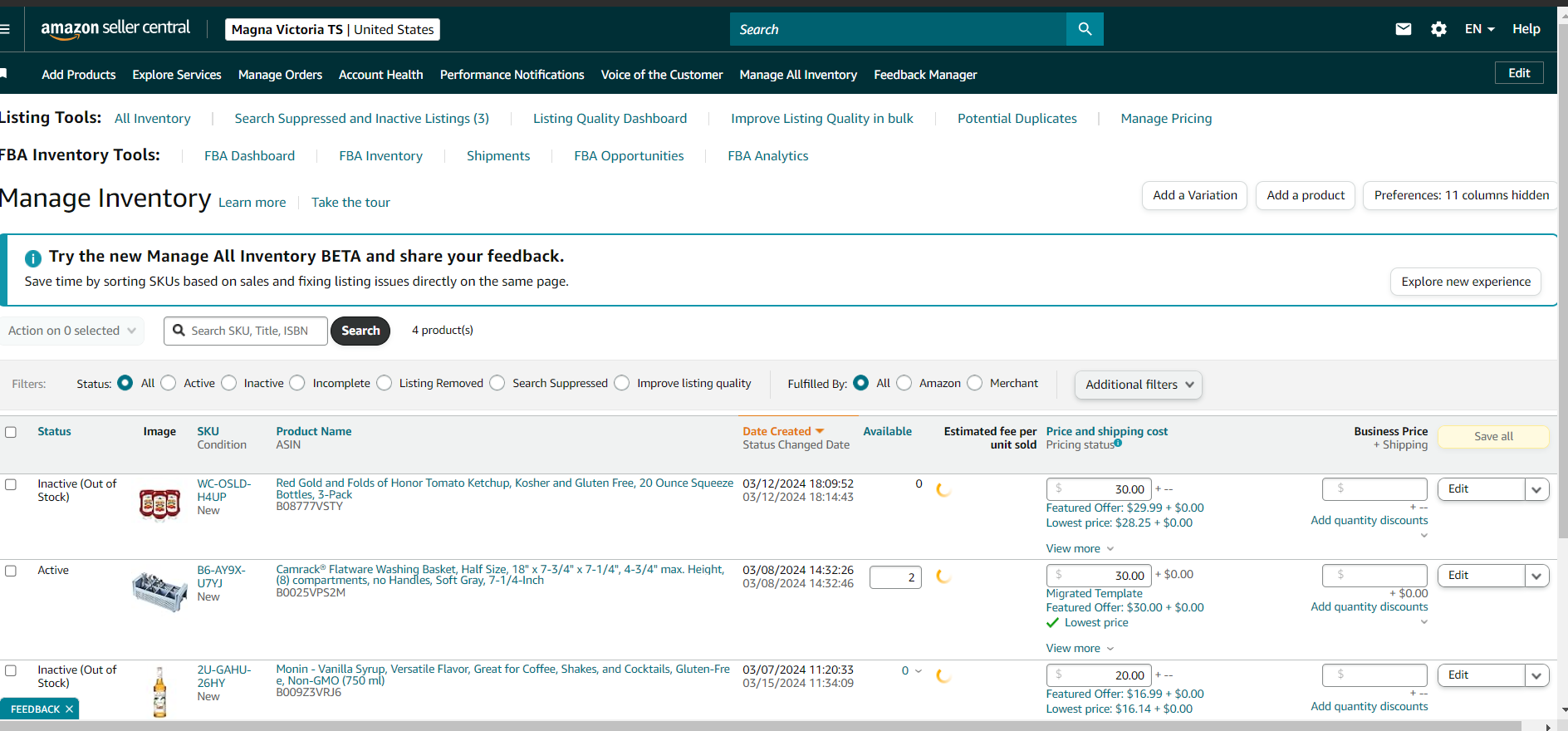Click the Search SKU, Title, ISBN field
The height and width of the screenshot is (731, 1568).
click(x=246, y=331)
